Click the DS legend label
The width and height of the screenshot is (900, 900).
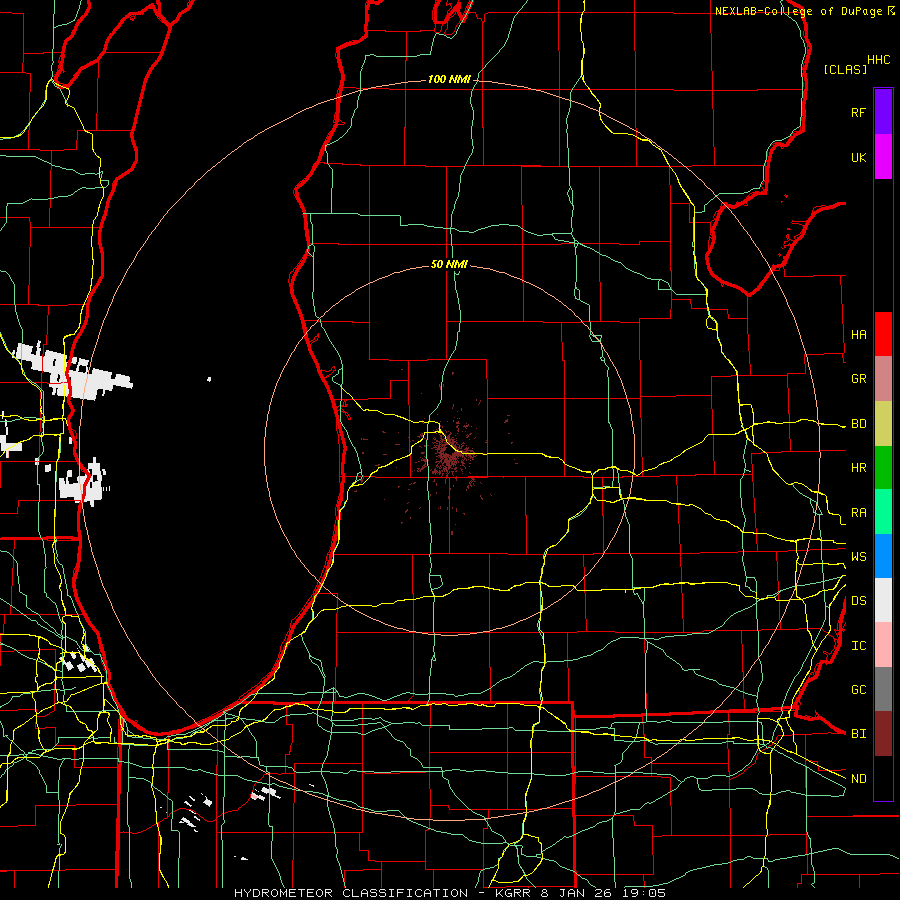coord(859,600)
